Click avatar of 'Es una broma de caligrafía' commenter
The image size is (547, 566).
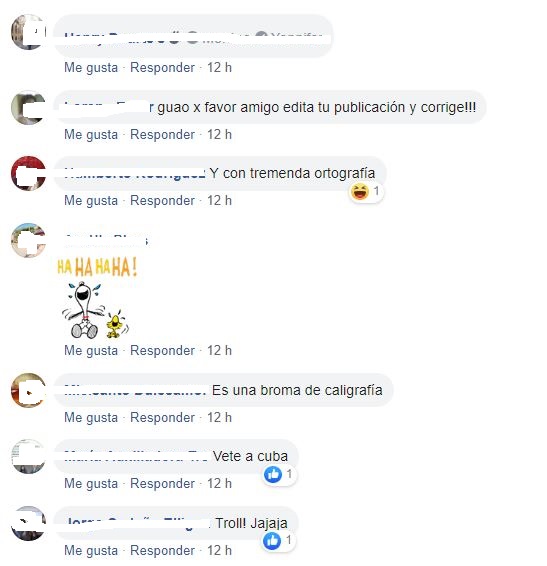[28, 390]
